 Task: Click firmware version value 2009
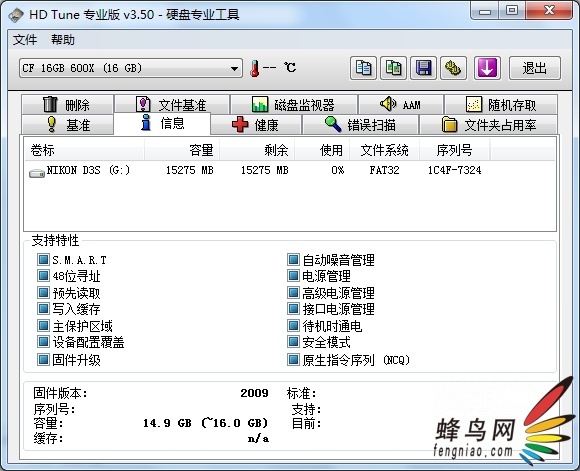point(254,393)
